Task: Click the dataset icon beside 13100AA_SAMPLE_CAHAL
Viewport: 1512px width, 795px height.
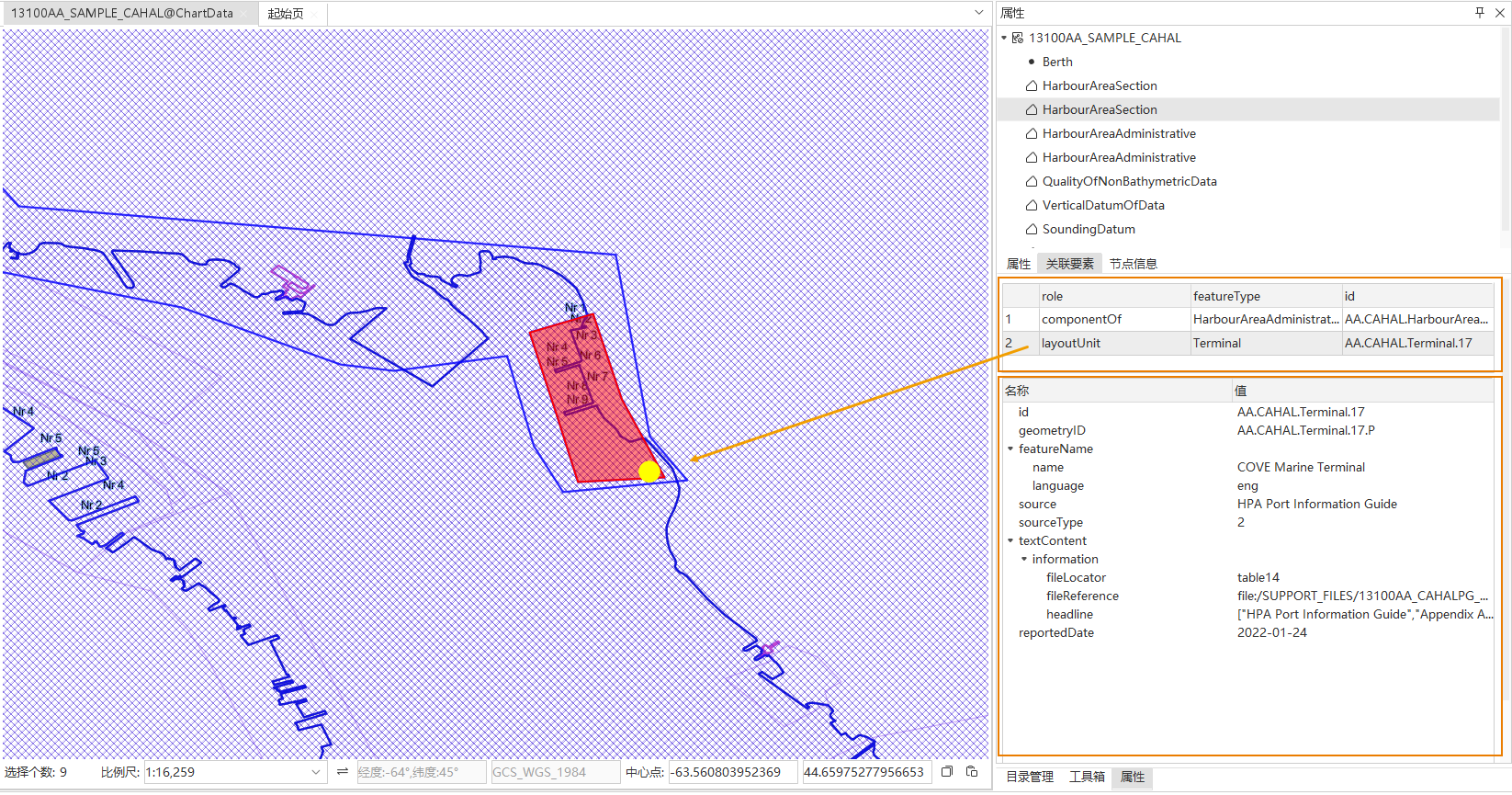Action: (1018, 38)
